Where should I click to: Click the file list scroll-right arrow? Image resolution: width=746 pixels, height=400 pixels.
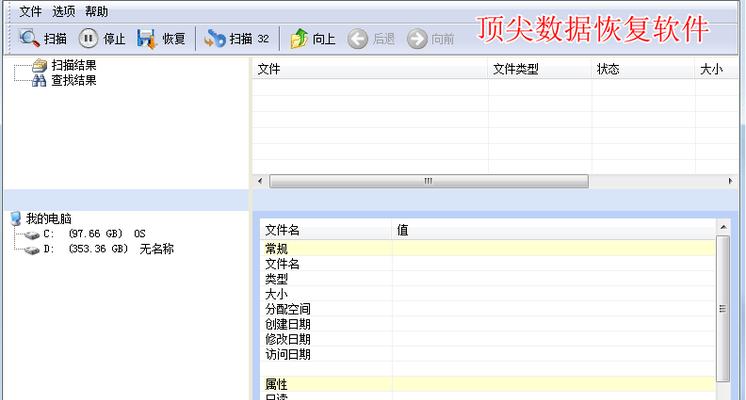tap(730, 181)
